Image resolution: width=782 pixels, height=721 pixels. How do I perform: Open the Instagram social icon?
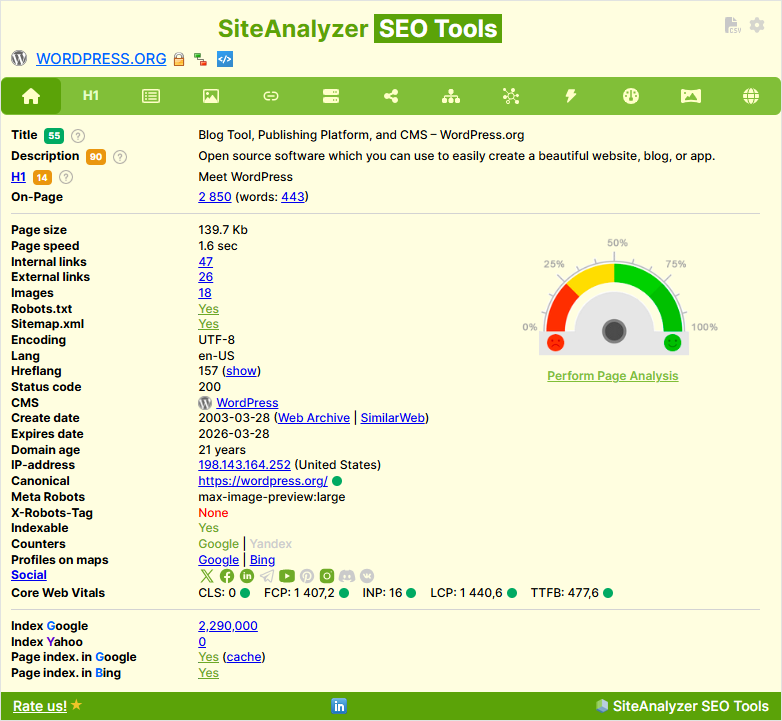[327, 576]
